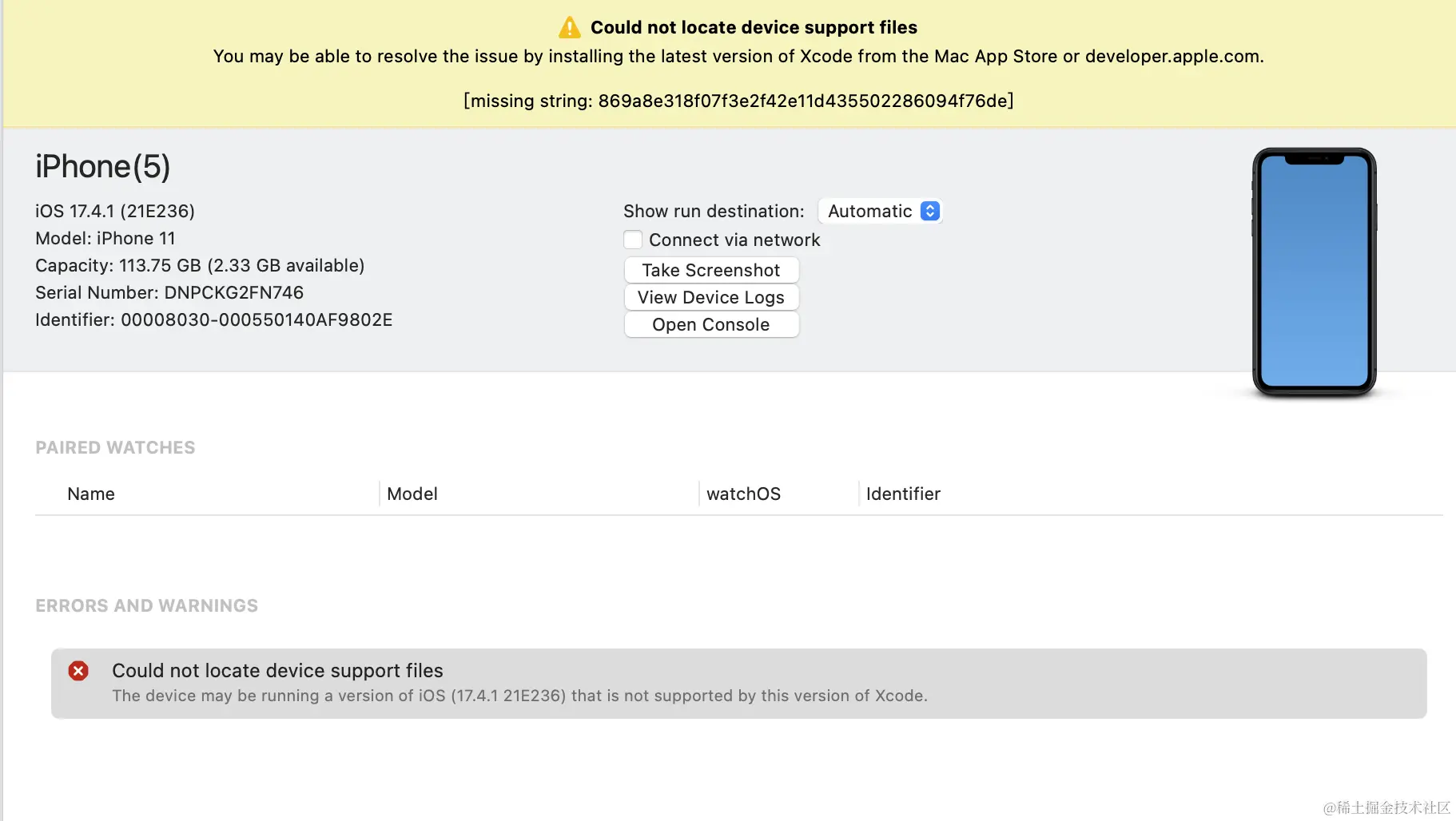Screen dimensions: 1456x821
Task: Click the Model column header
Action: [412, 494]
